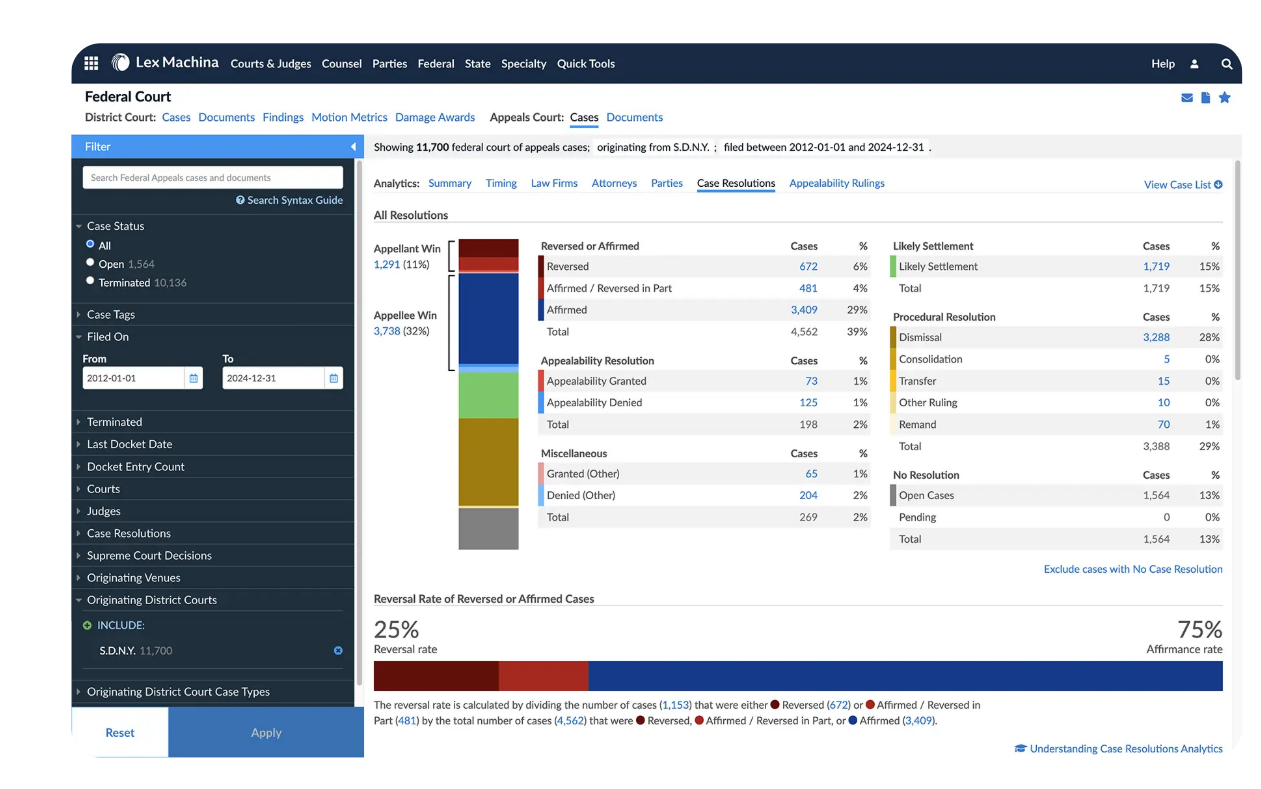1261x789 pixels.
Task: Select the All case status radio button
Action: tap(91, 244)
